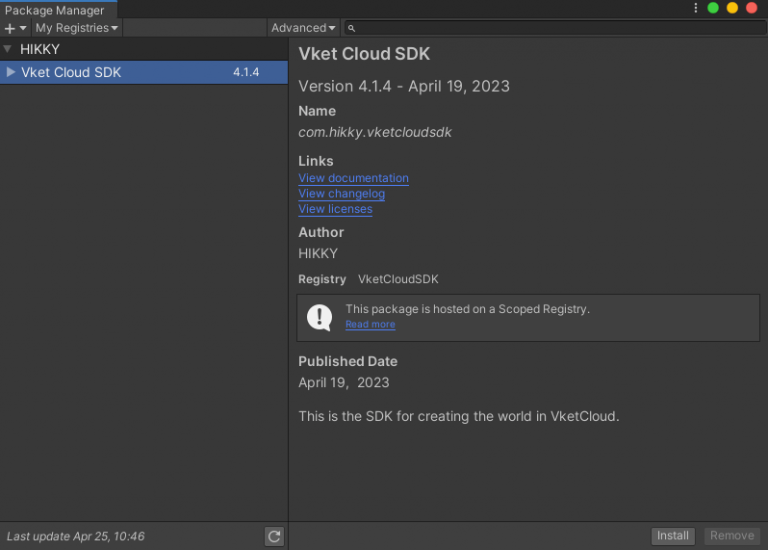Click the search magnifier icon
The width and height of the screenshot is (768, 550).
352,28
